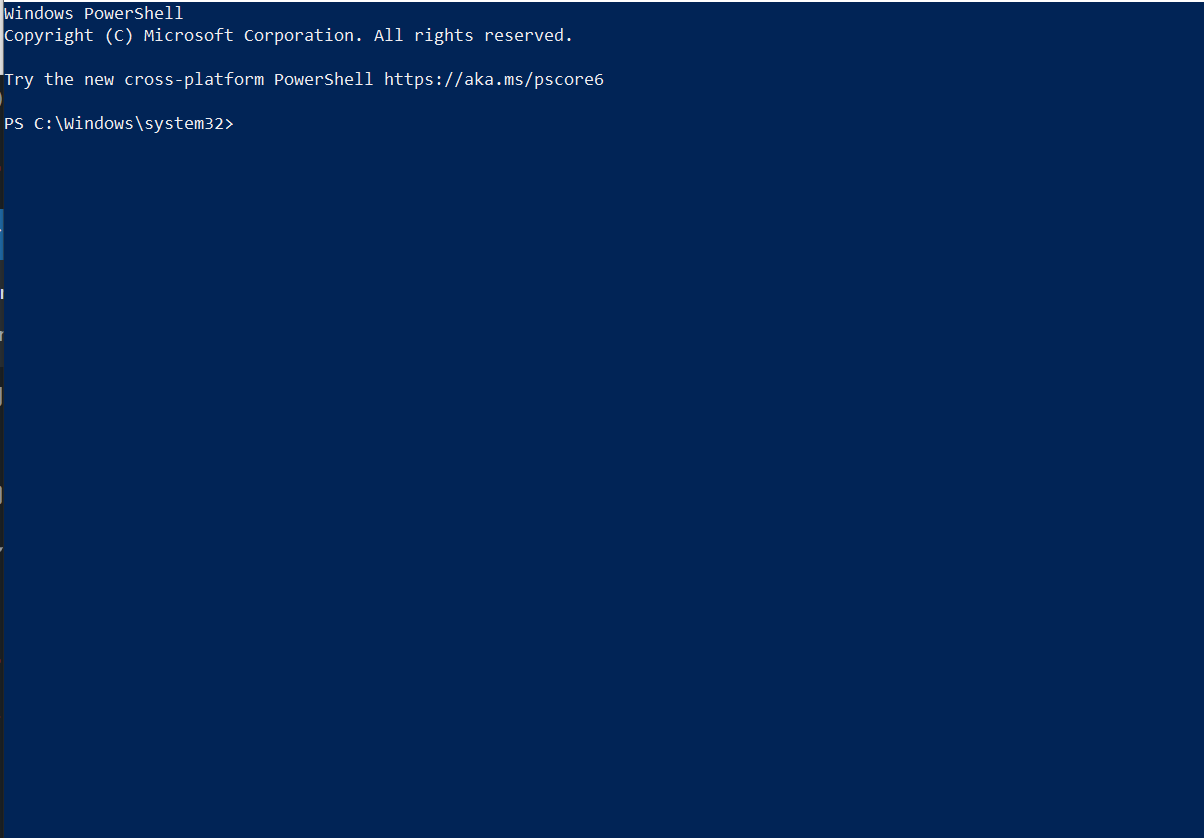Click the word Copyright in the banner

[x=48, y=35]
